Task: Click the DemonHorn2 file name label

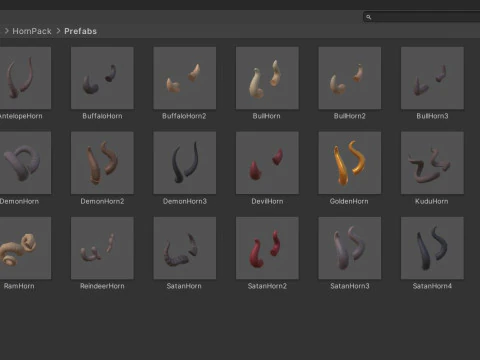Action: [x=102, y=201]
